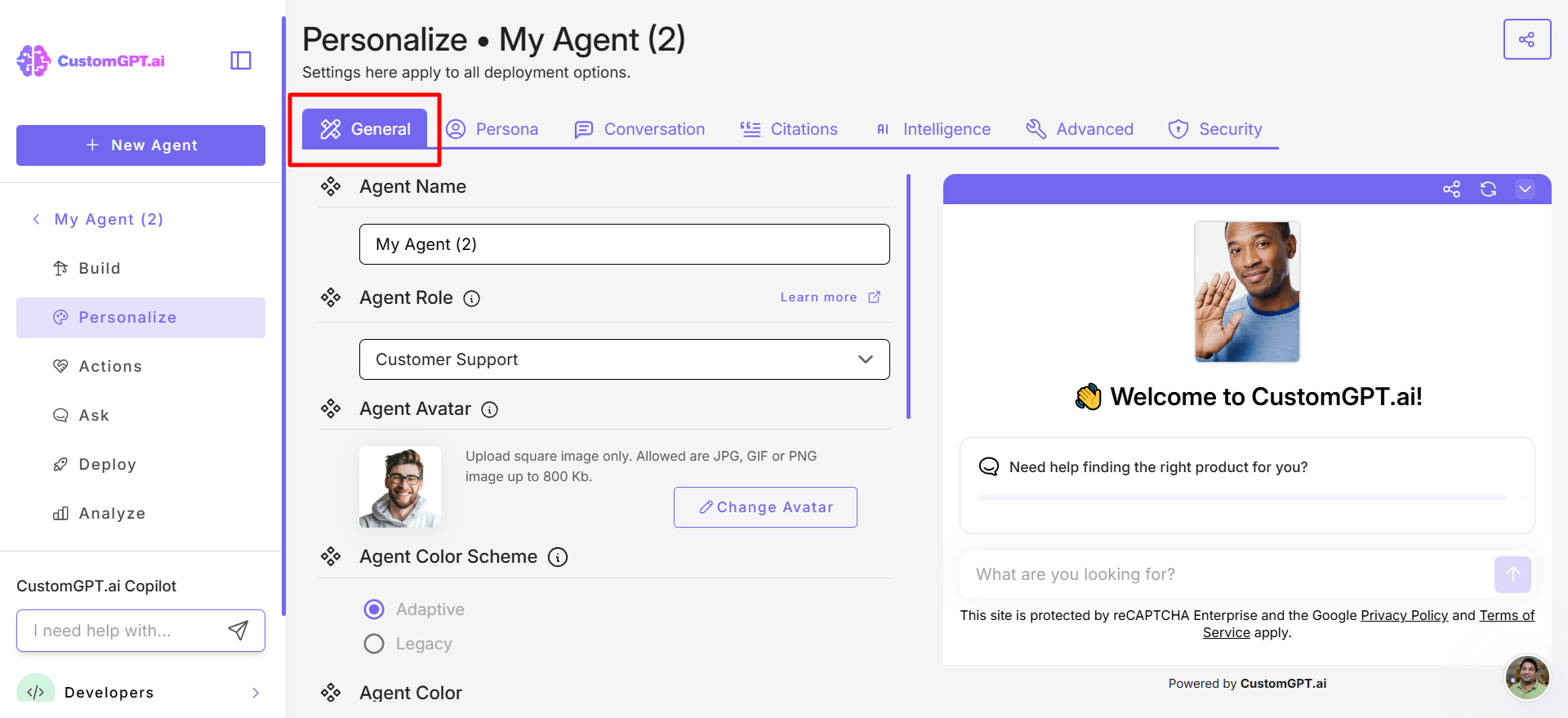Click the Agent Avatar info icon
The image size is (1568, 718).
coord(490,409)
